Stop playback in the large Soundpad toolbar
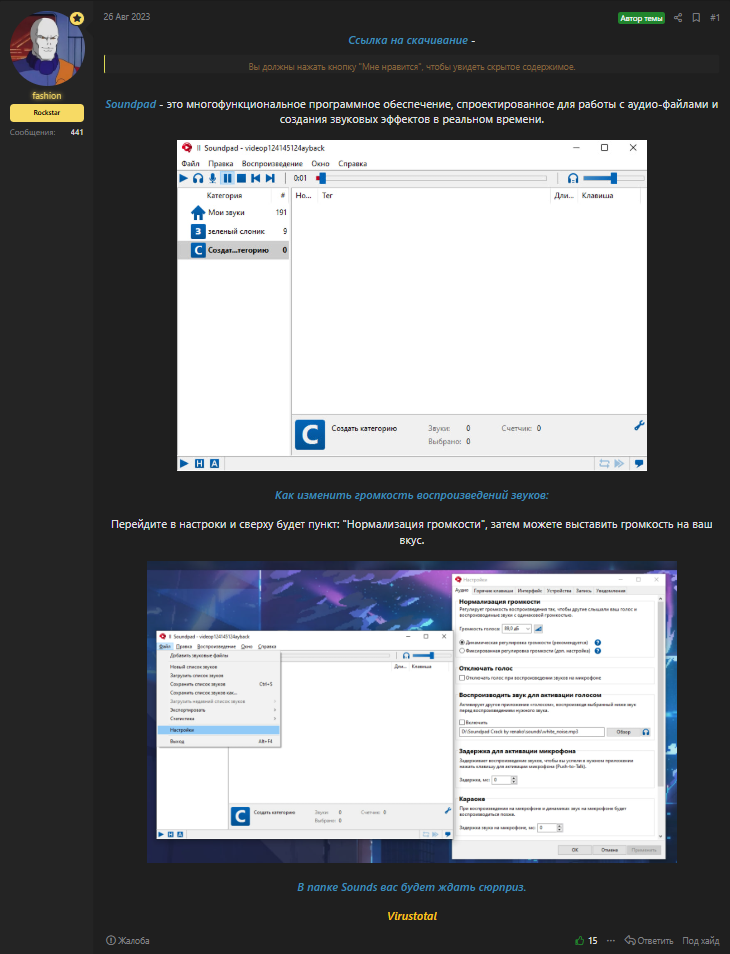 pos(242,178)
